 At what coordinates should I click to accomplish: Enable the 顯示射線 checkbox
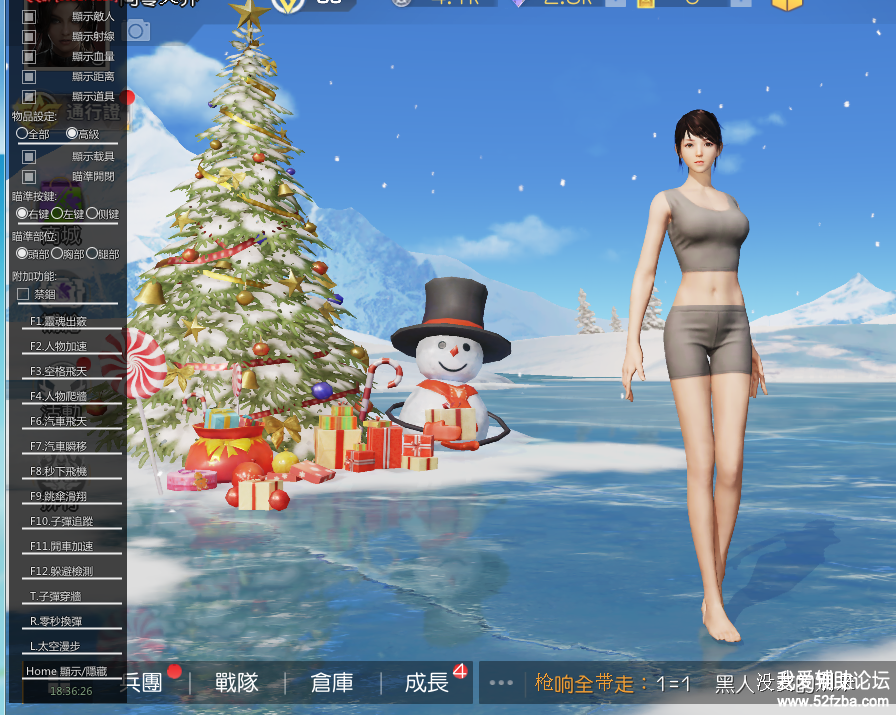(29, 37)
